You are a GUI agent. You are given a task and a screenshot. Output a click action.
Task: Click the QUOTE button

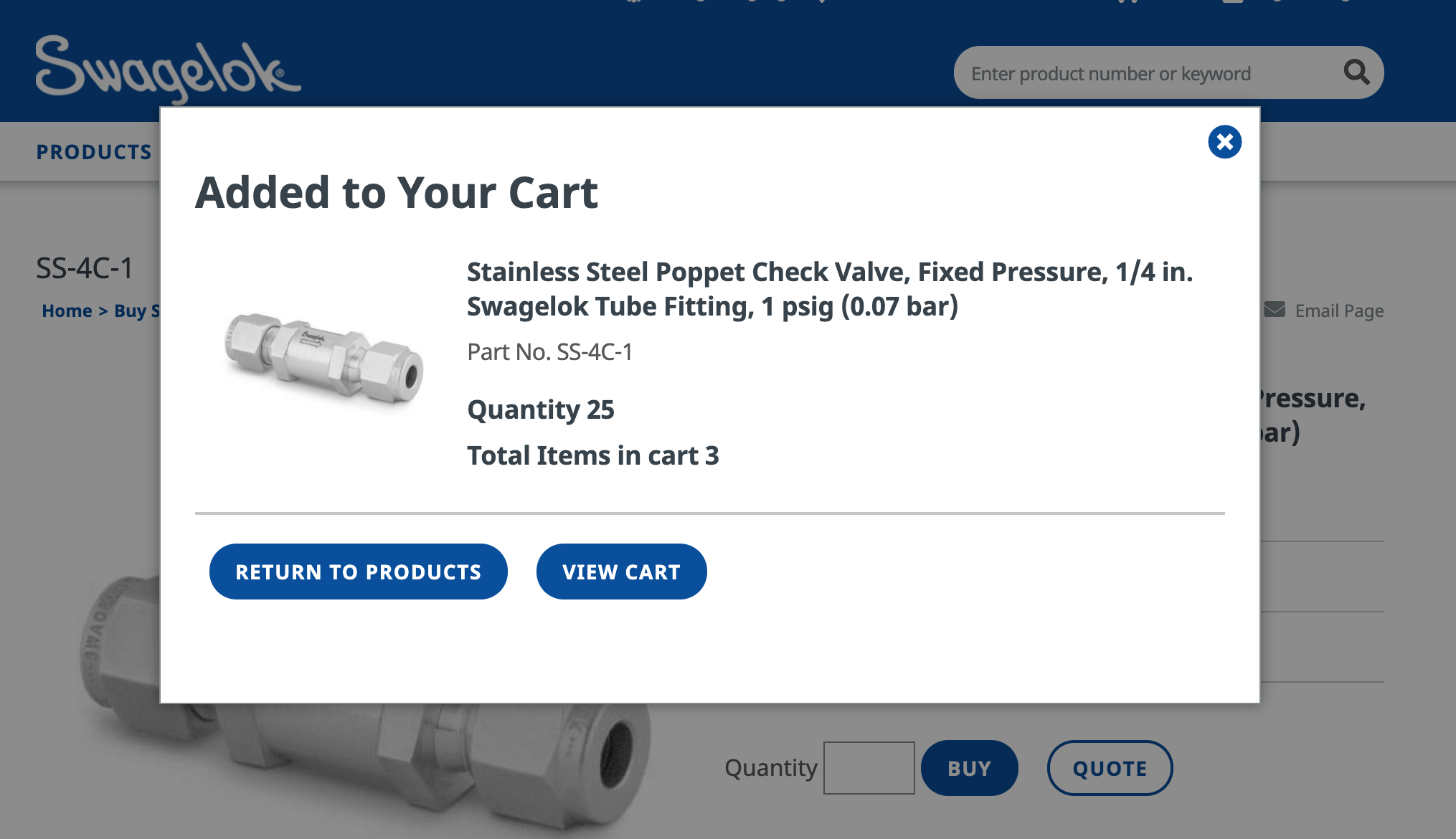click(1109, 767)
